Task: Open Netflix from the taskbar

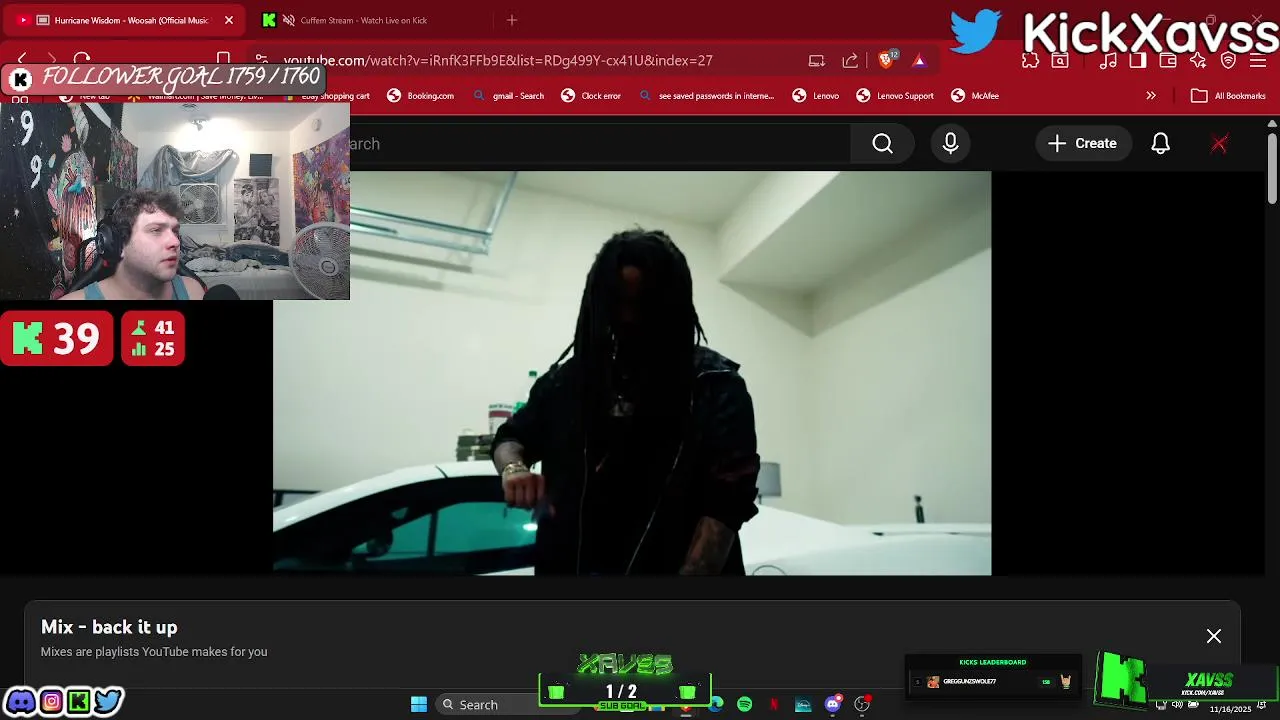Action: (774, 704)
